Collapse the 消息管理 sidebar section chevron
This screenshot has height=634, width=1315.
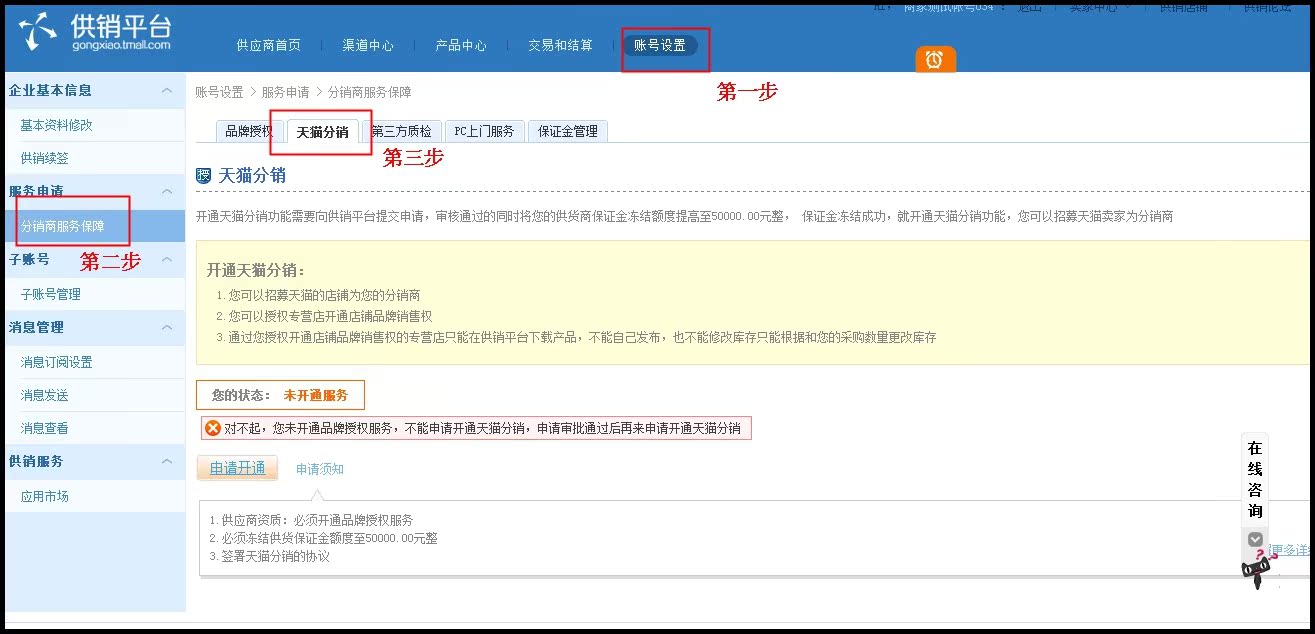(x=167, y=327)
